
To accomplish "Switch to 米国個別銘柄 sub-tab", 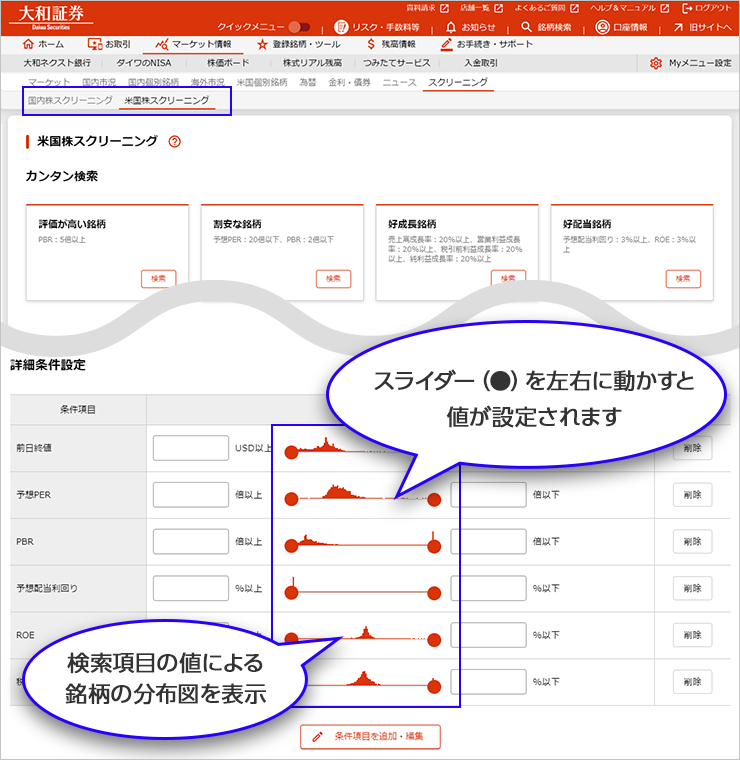I will tap(262, 82).
